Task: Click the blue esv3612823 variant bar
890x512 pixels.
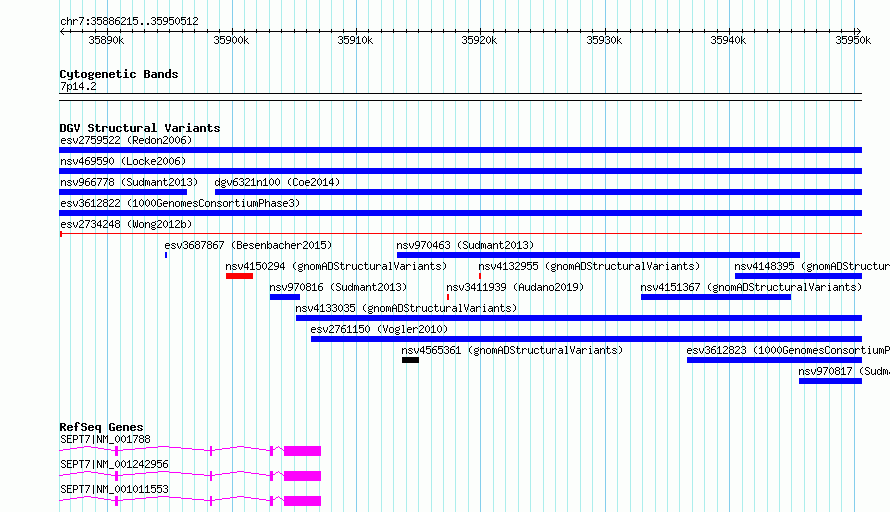Action: click(x=774, y=360)
